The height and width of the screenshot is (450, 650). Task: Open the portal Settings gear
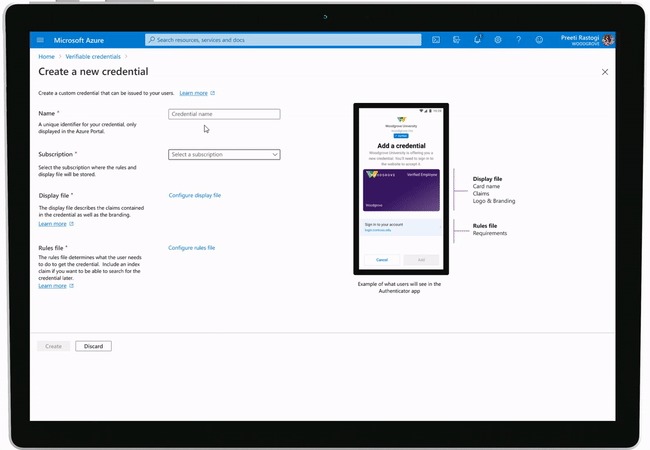[x=498, y=40]
